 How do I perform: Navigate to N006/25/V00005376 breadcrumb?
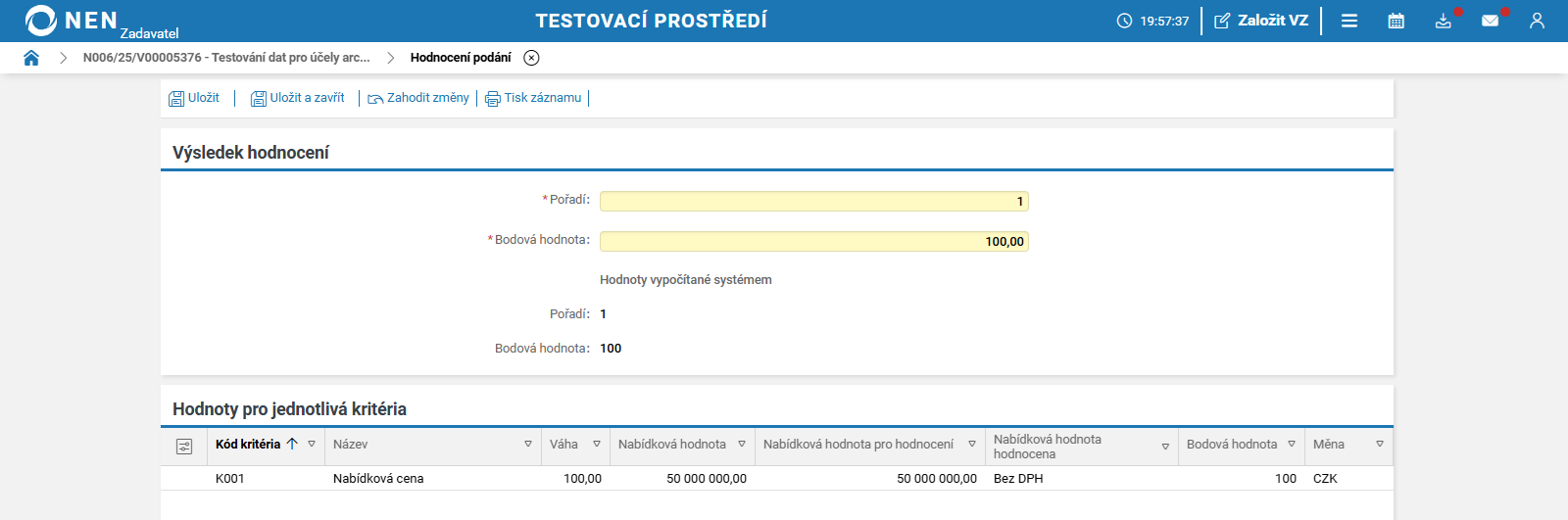point(226,58)
